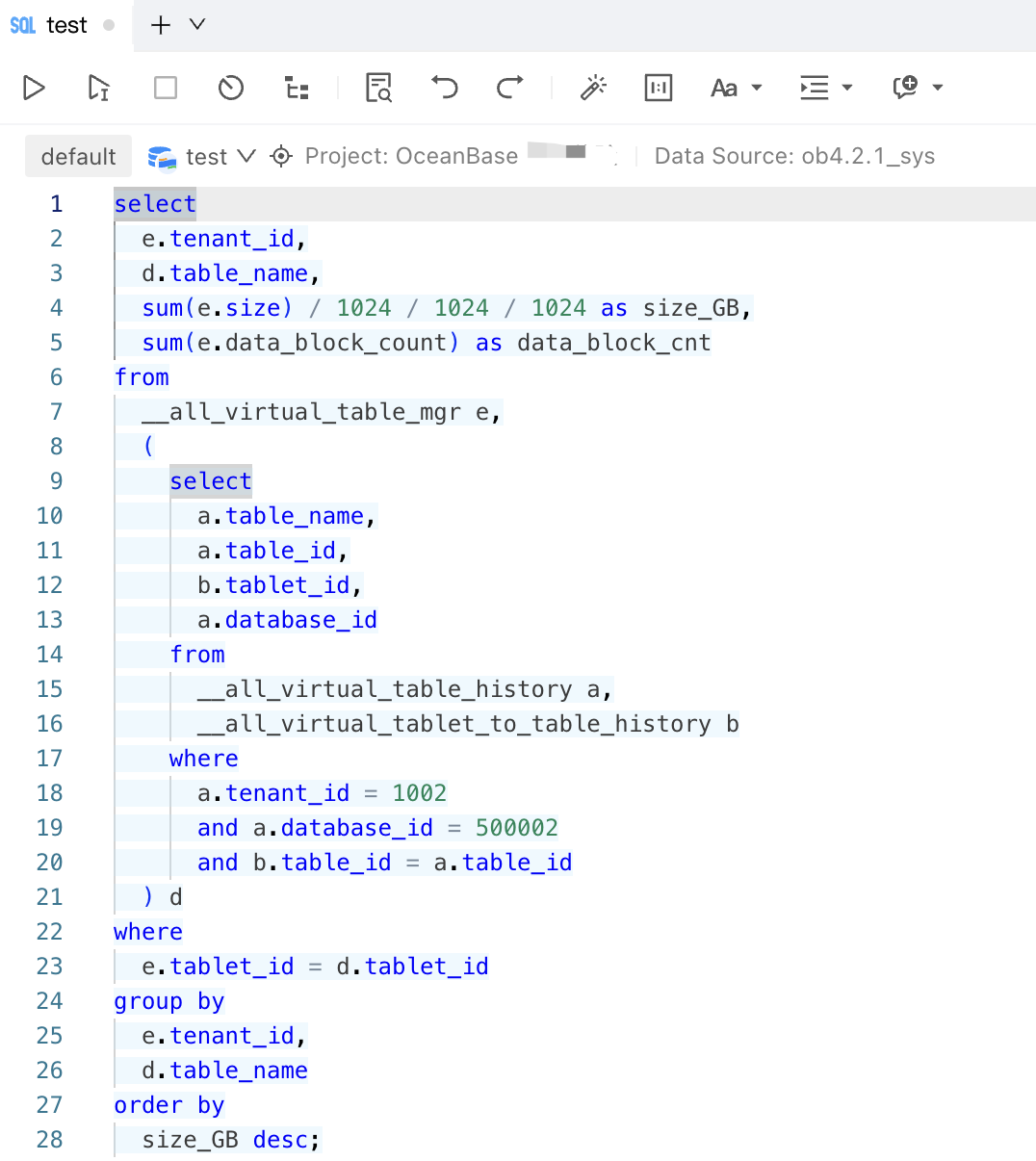Click the IN value conversion icon
This screenshot has height=1161, width=1036.
click(658, 88)
